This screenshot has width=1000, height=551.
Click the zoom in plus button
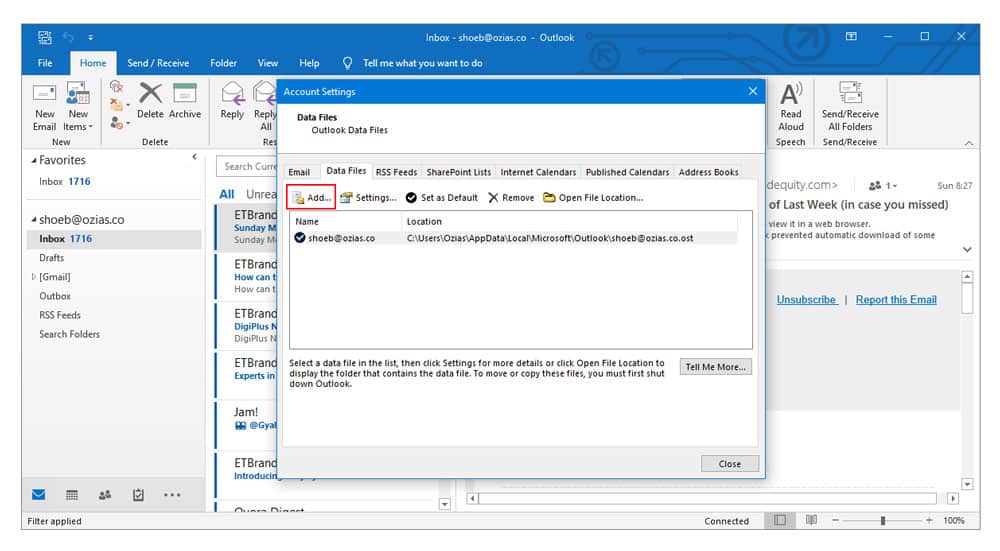tap(929, 520)
